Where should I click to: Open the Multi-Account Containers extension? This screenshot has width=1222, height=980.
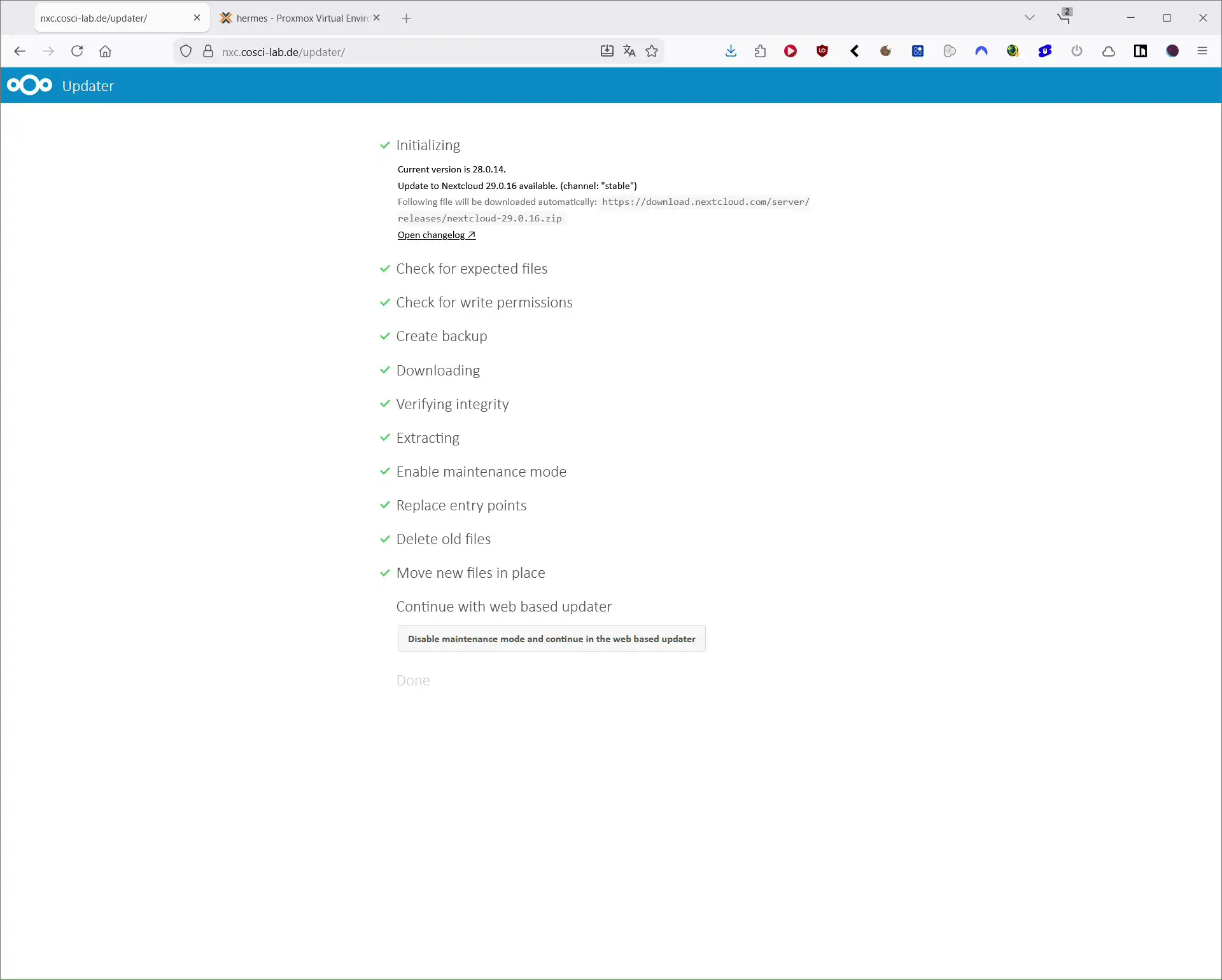(917, 51)
